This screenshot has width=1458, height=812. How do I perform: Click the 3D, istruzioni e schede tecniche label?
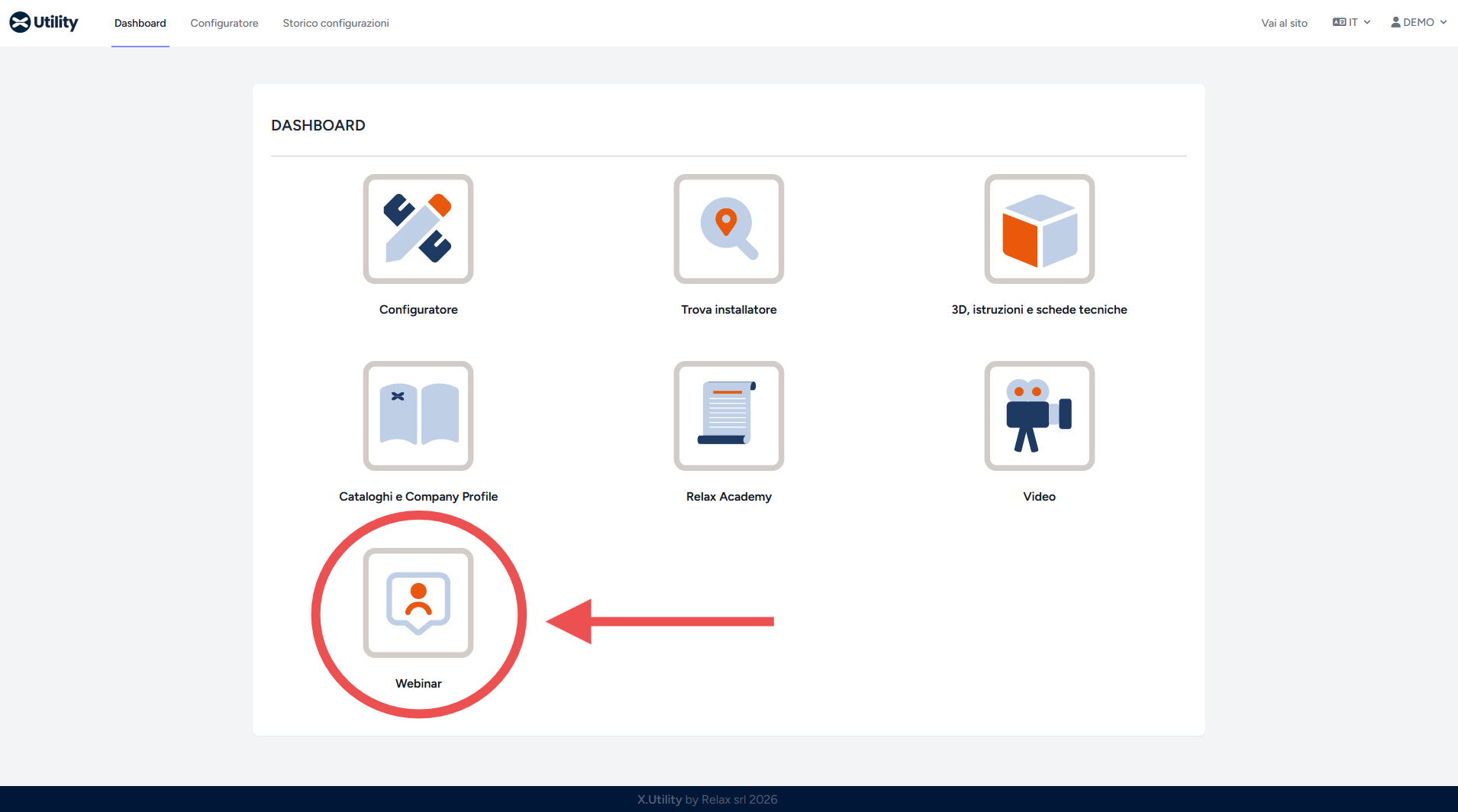1039,310
